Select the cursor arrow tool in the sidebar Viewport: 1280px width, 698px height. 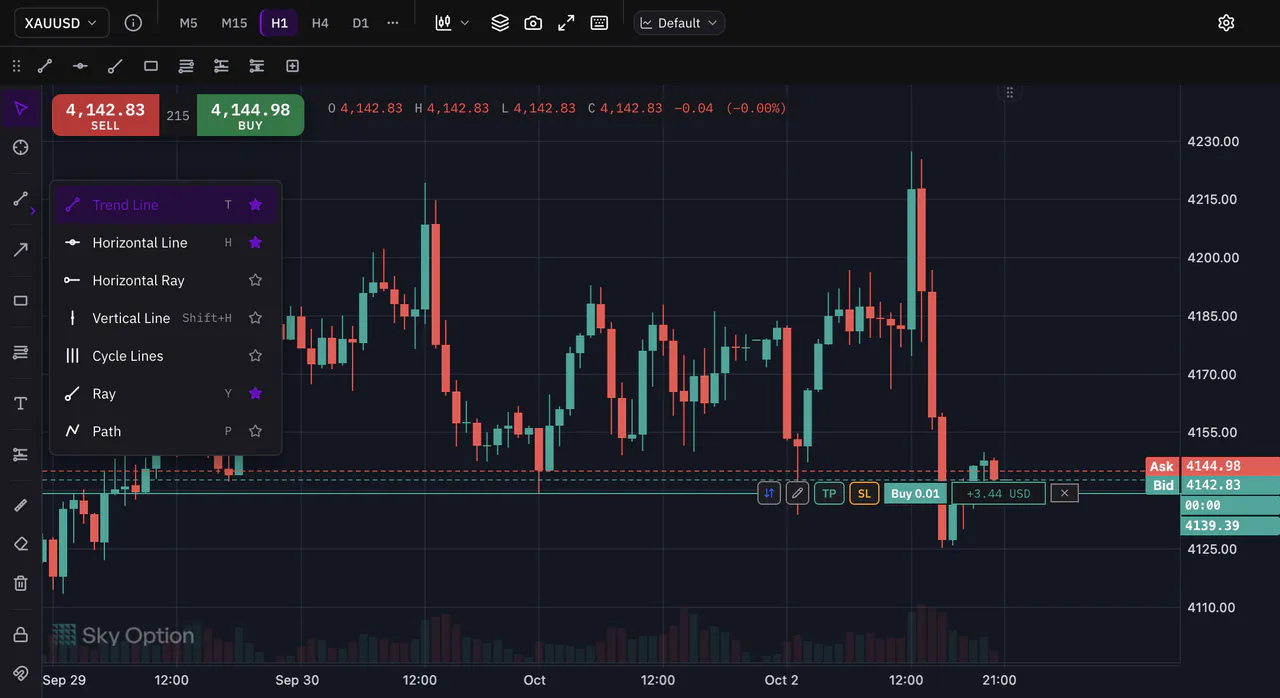pyautogui.click(x=21, y=108)
